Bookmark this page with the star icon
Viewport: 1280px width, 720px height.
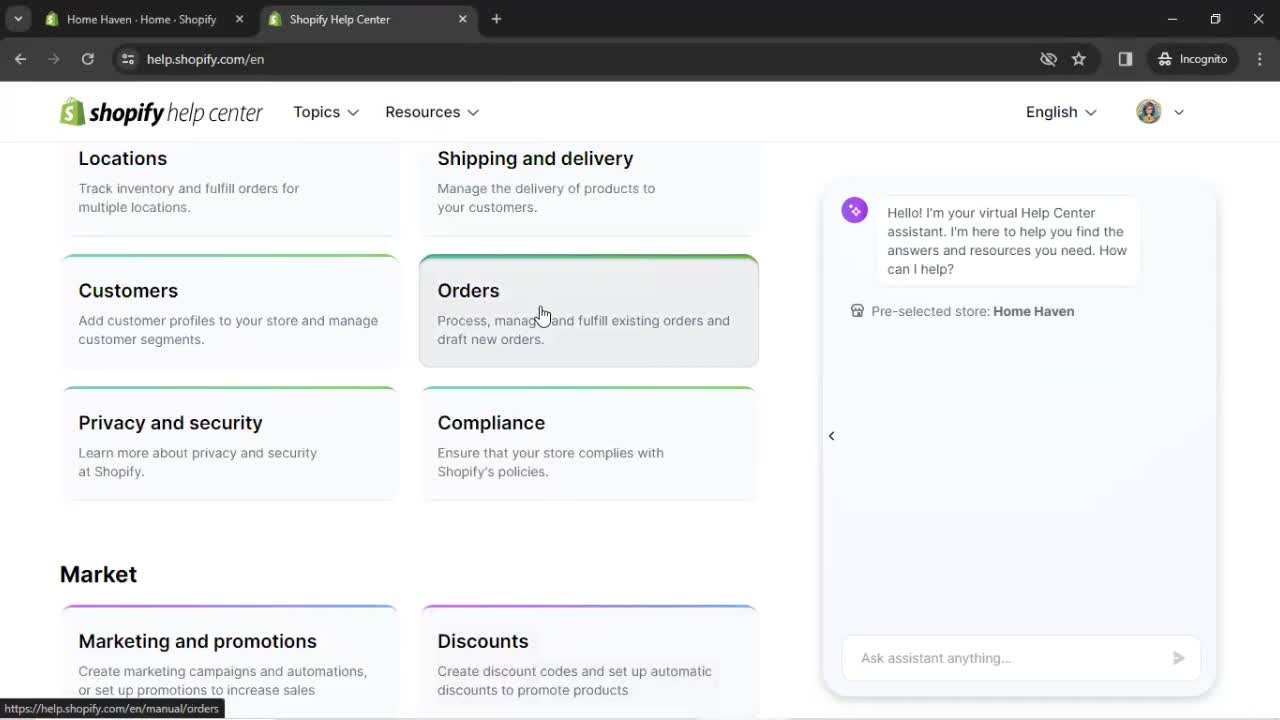tap(1078, 59)
